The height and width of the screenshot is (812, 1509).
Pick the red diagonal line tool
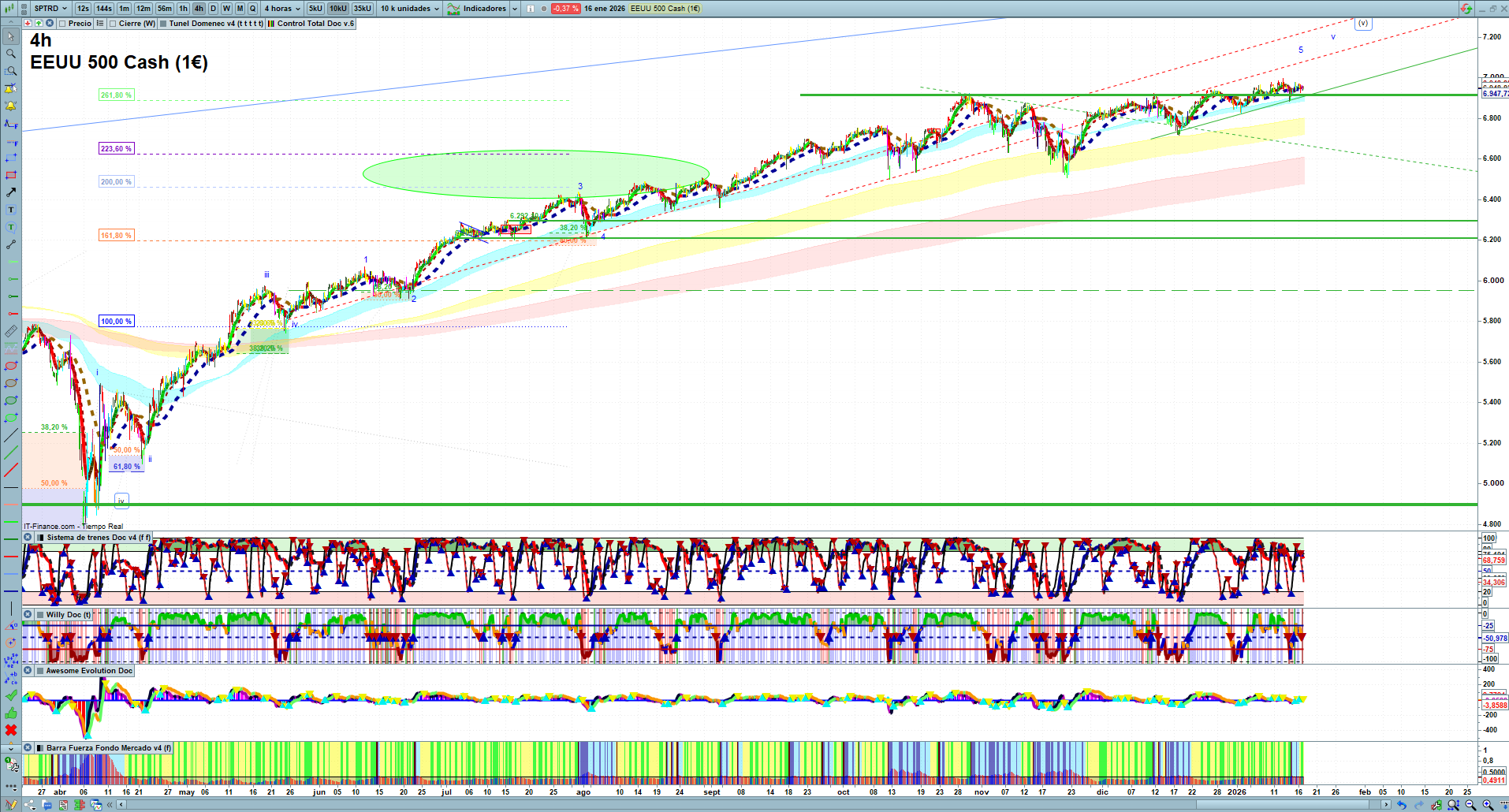(x=11, y=470)
